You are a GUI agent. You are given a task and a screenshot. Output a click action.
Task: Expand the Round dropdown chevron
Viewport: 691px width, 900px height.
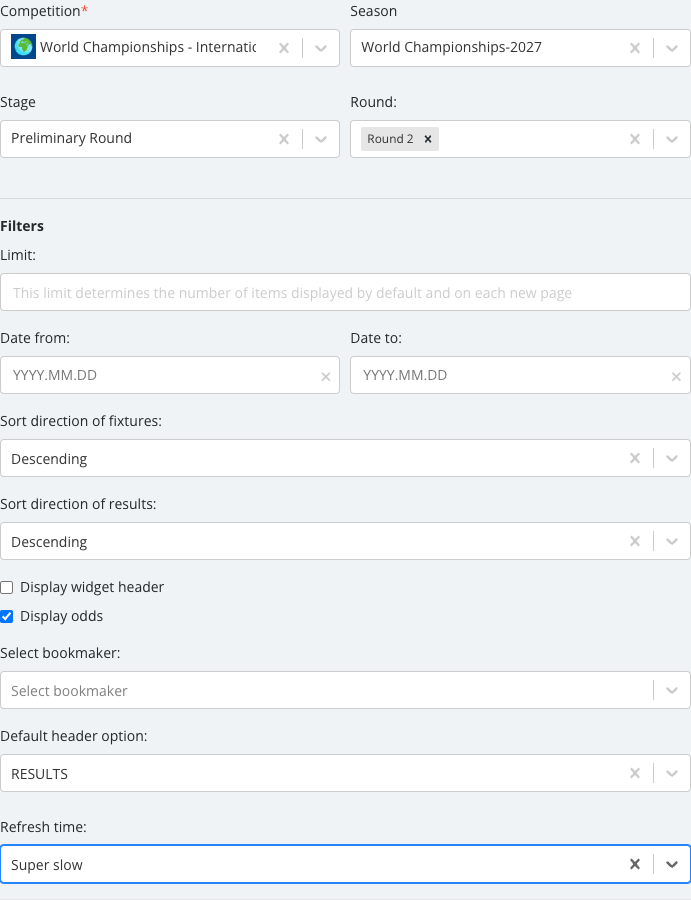coord(671,139)
